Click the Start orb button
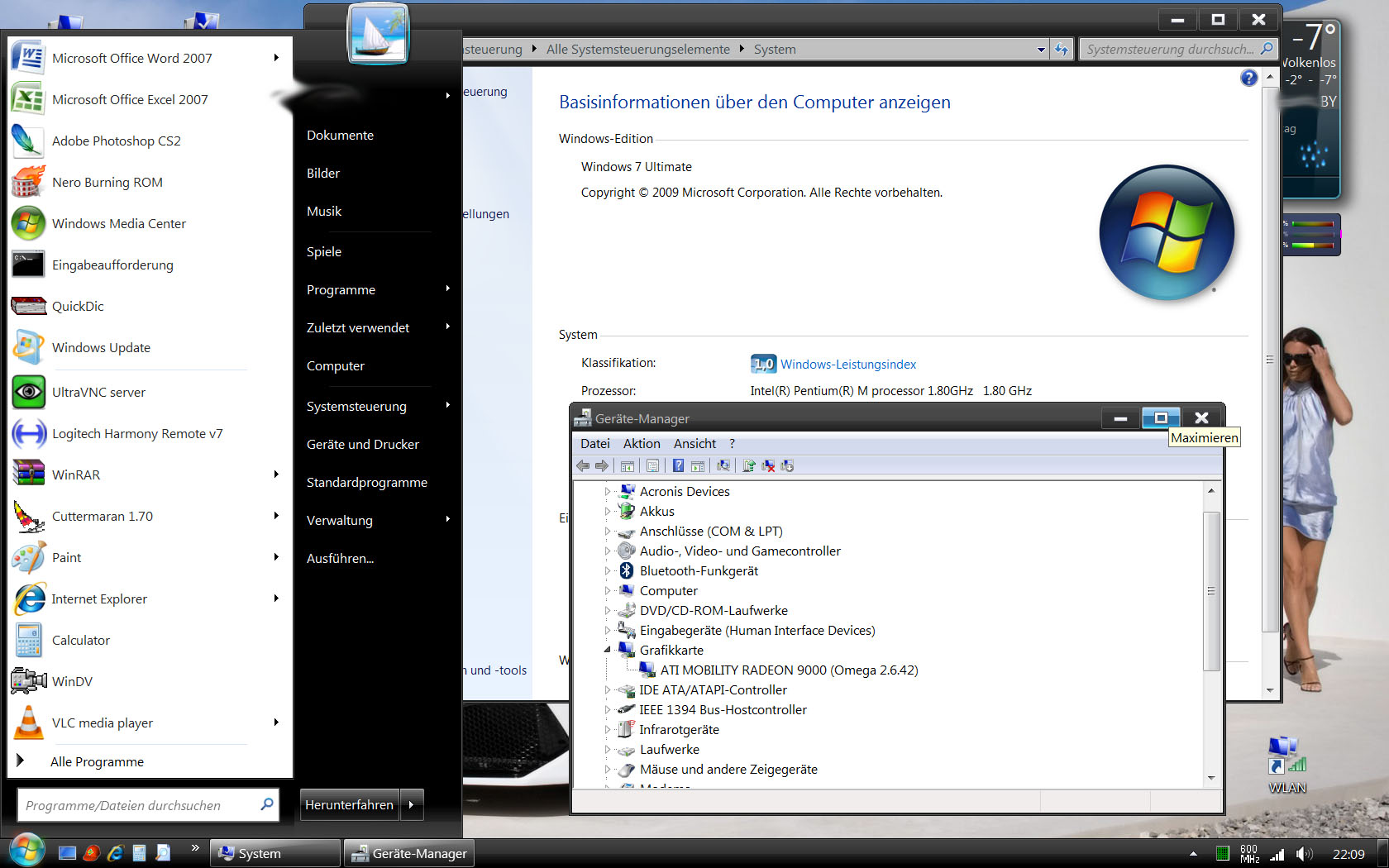The image size is (1389, 868). (26, 851)
